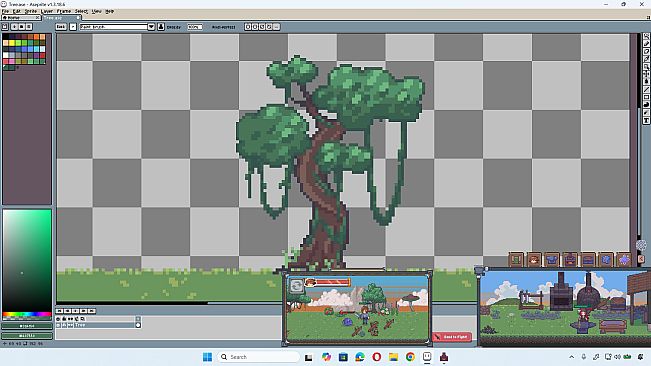Toggle all layers lock in timeline header
Image resolution: width=651 pixels, height=366 pixels.
(x=64, y=319)
